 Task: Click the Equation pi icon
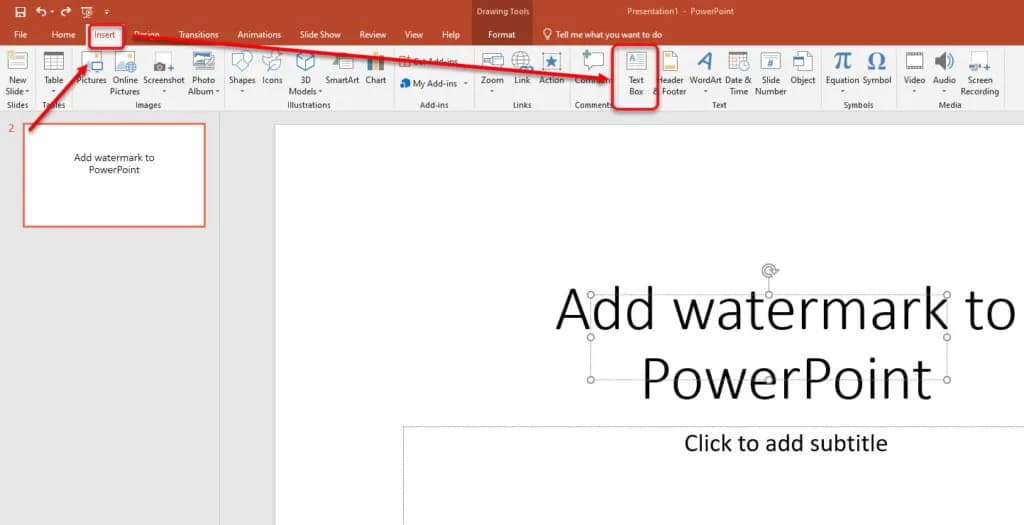(842, 62)
